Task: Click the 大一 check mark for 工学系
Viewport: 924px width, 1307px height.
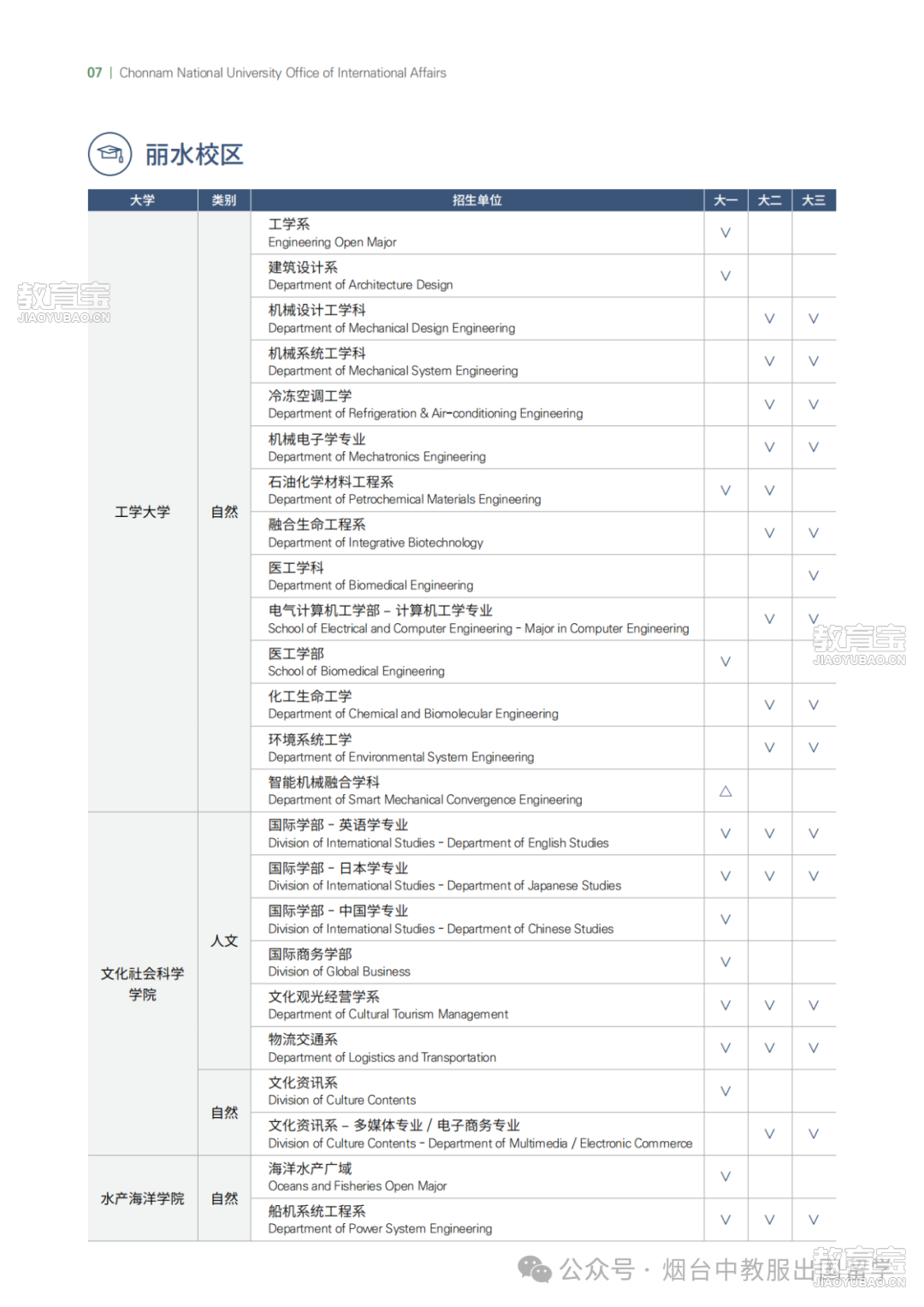Action: pyautogui.click(x=726, y=233)
